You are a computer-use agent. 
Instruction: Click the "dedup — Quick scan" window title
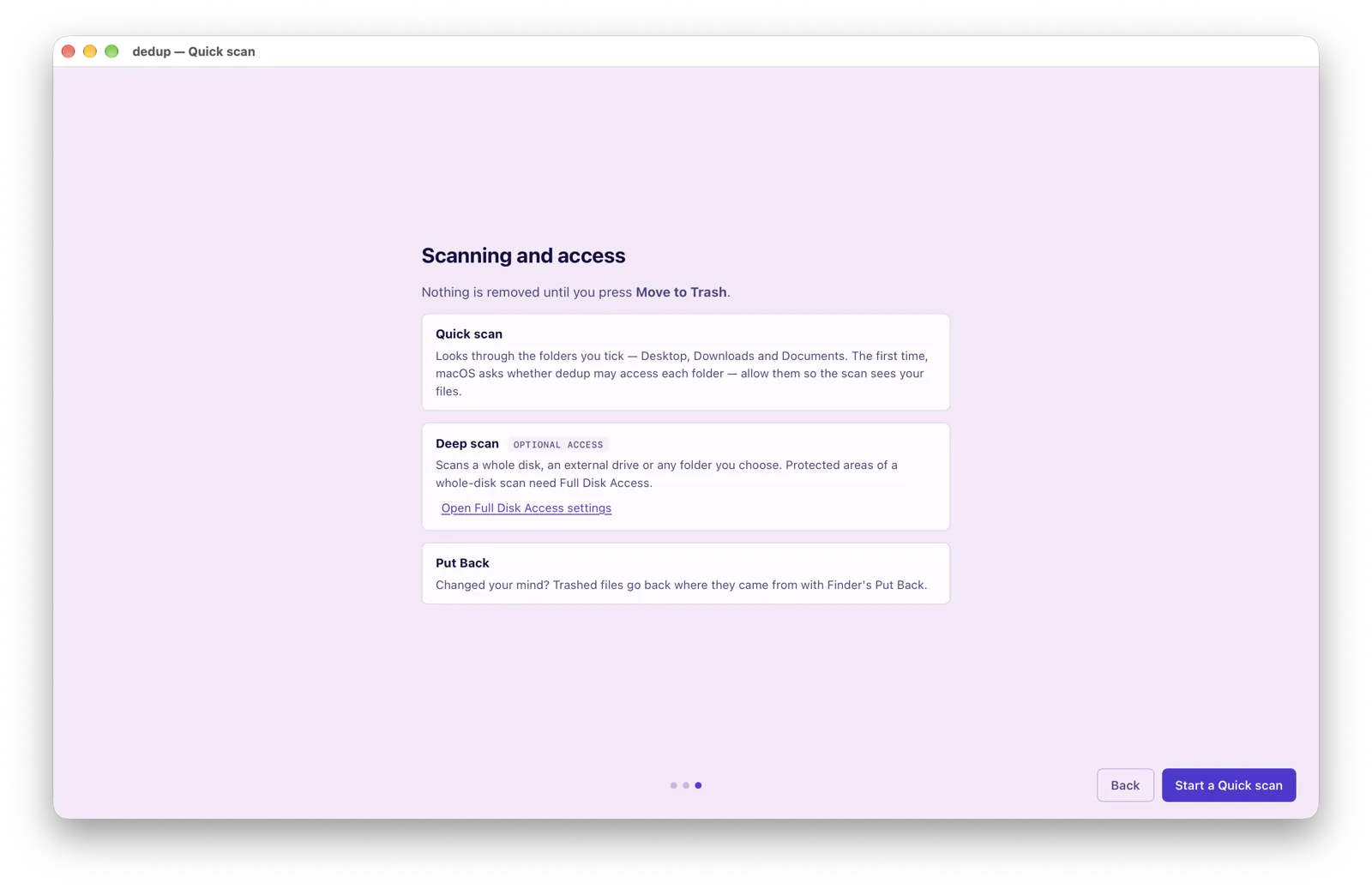pyautogui.click(x=194, y=51)
